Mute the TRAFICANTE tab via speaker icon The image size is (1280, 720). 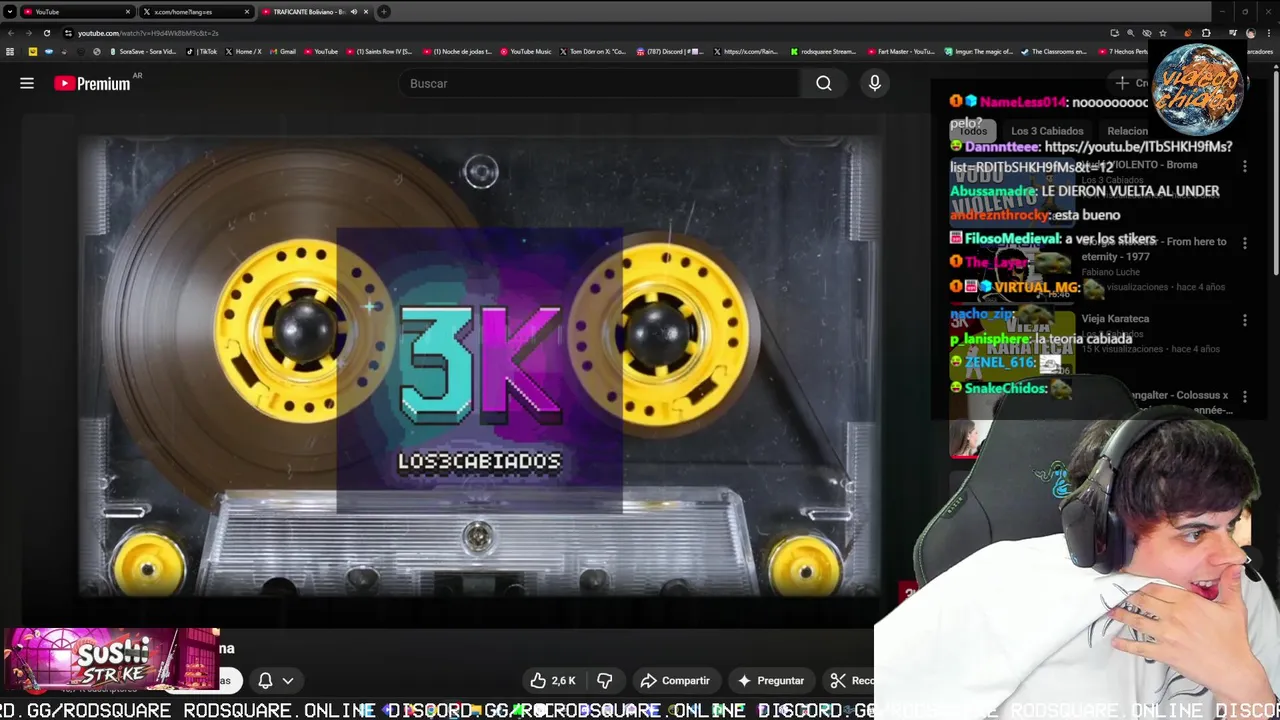coord(353,12)
